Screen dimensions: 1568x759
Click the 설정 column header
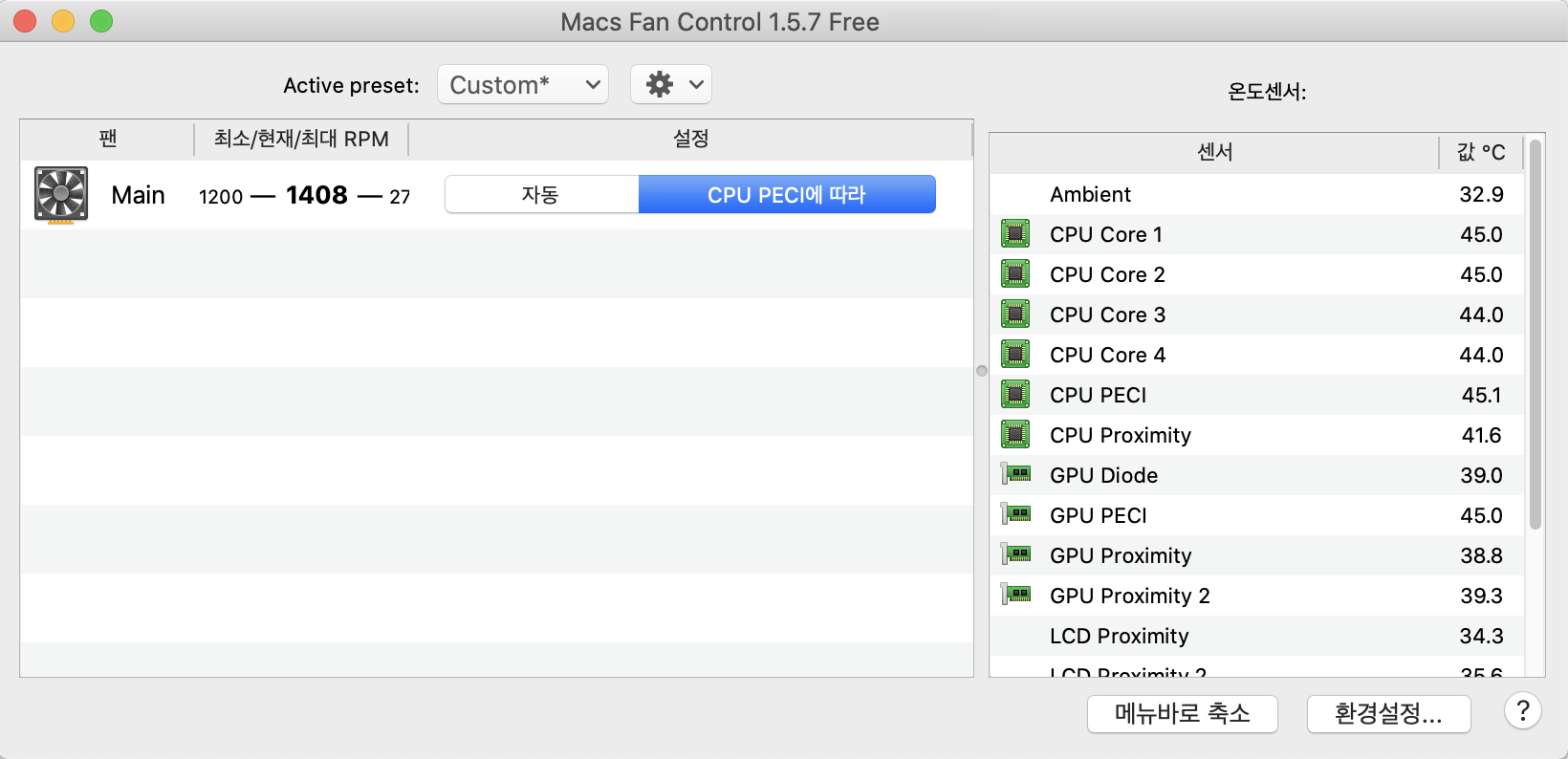(x=690, y=139)
